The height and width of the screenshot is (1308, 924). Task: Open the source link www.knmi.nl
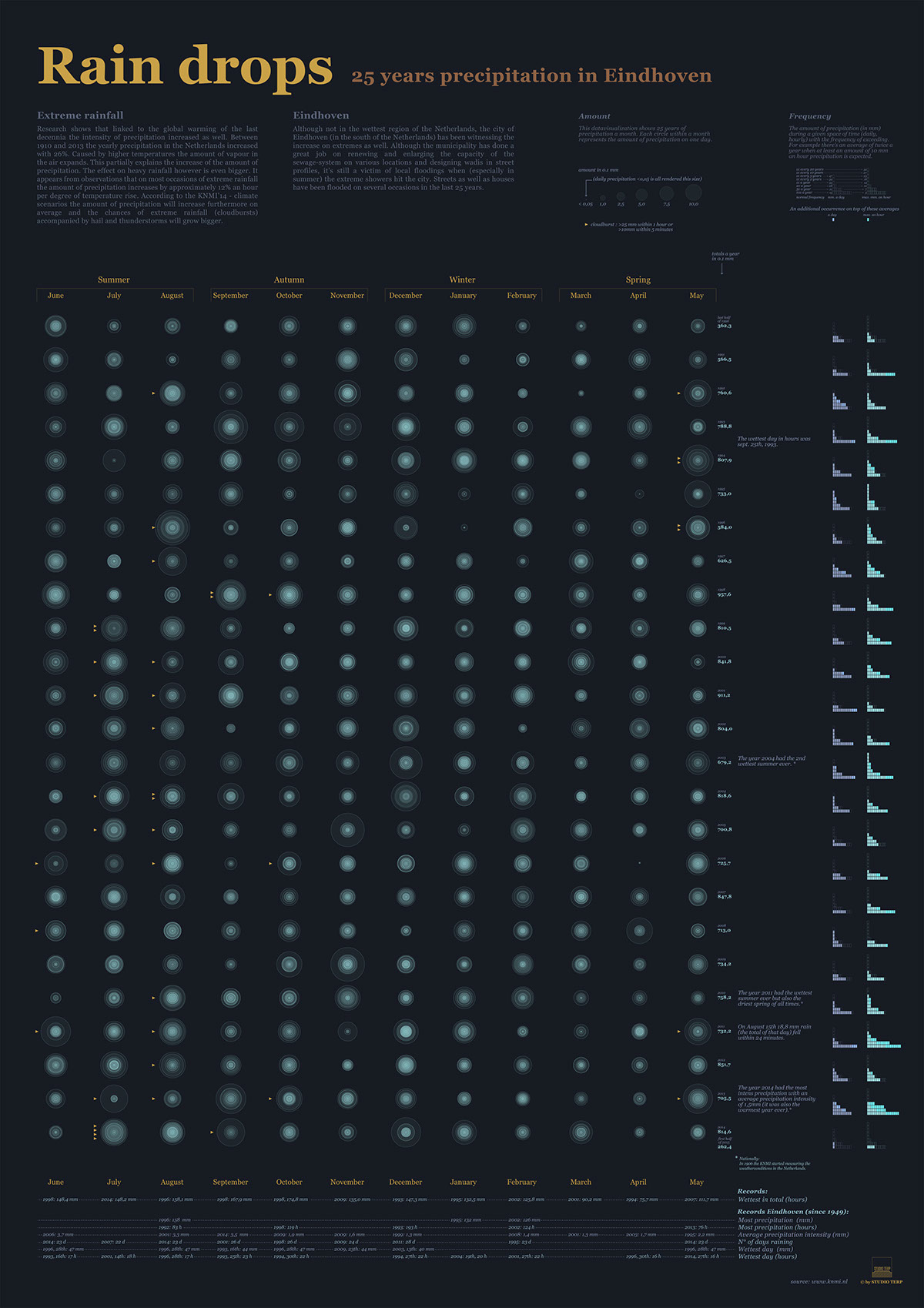tap(829, 1282)
